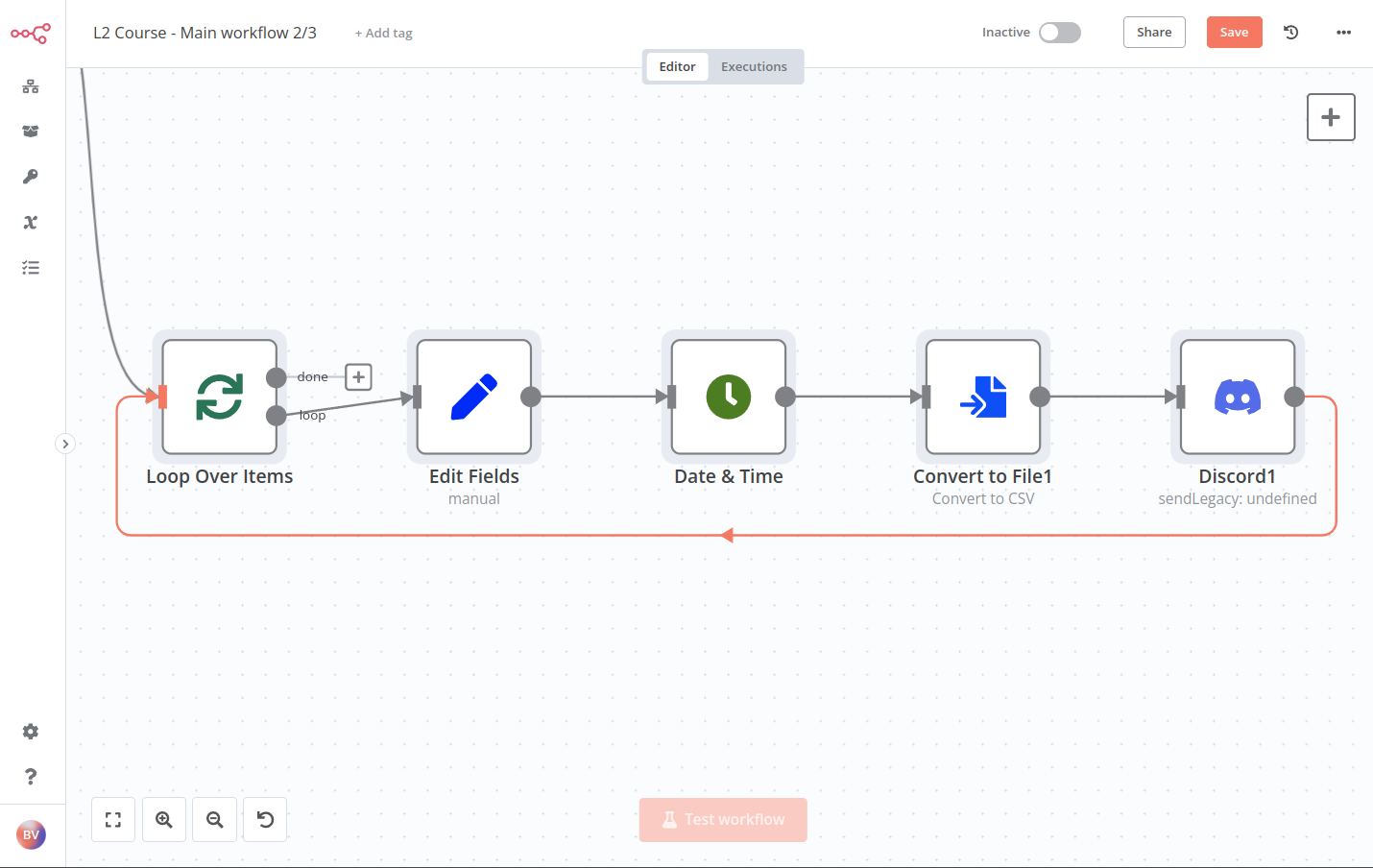
Task: Open the Templates section from the sidebar
Action: pos(31,131)
